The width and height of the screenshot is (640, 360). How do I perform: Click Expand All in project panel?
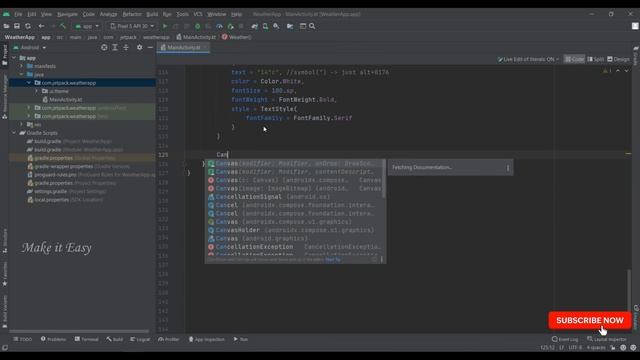115,47
